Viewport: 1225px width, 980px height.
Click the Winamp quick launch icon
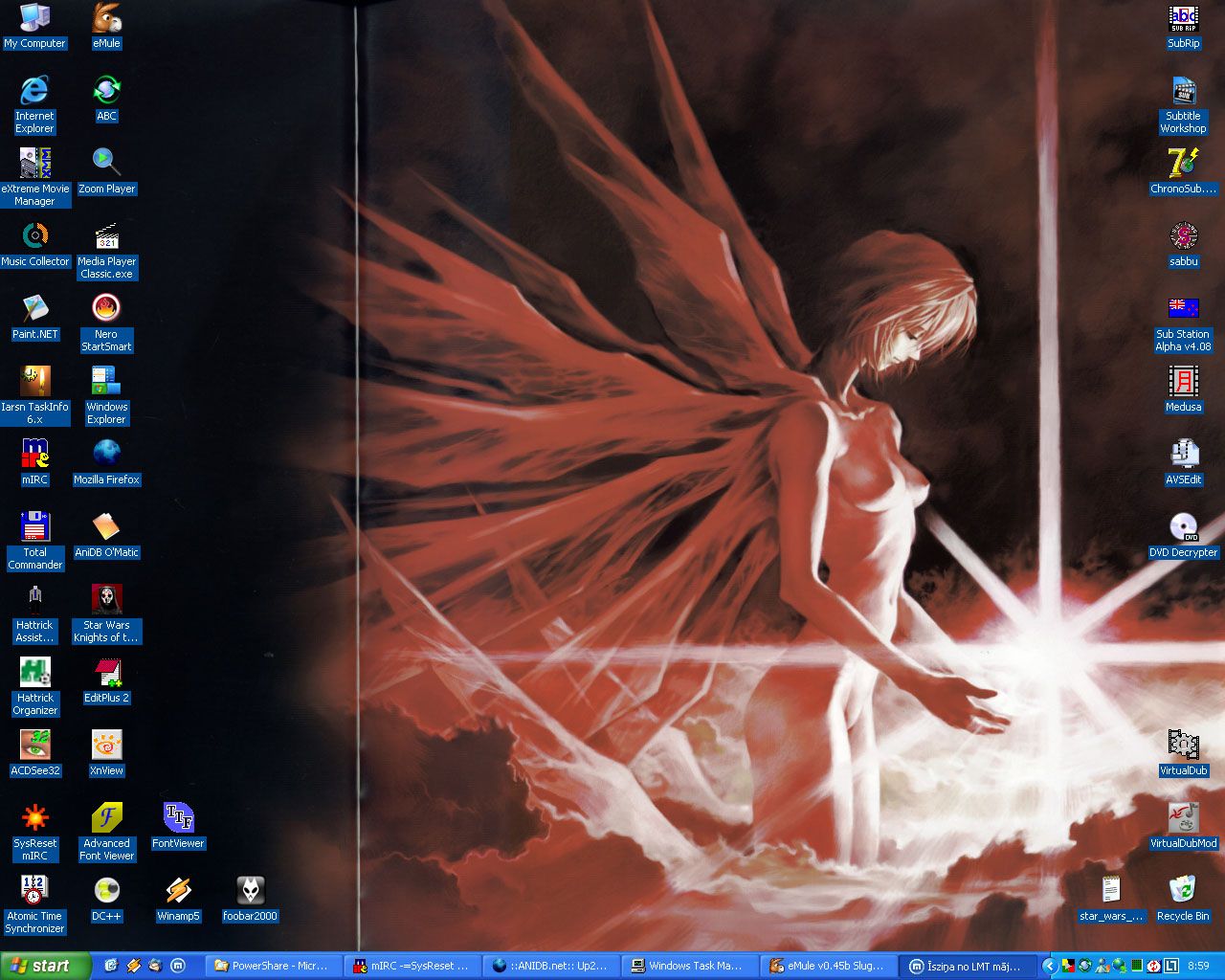[133, 966]
